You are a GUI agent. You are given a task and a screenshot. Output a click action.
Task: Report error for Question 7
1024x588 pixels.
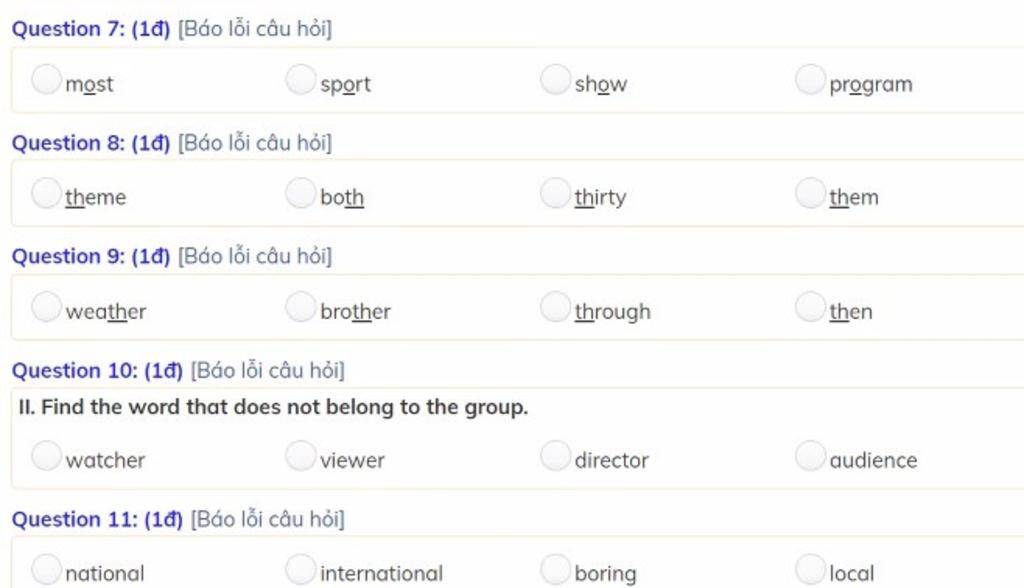(254, 29)
